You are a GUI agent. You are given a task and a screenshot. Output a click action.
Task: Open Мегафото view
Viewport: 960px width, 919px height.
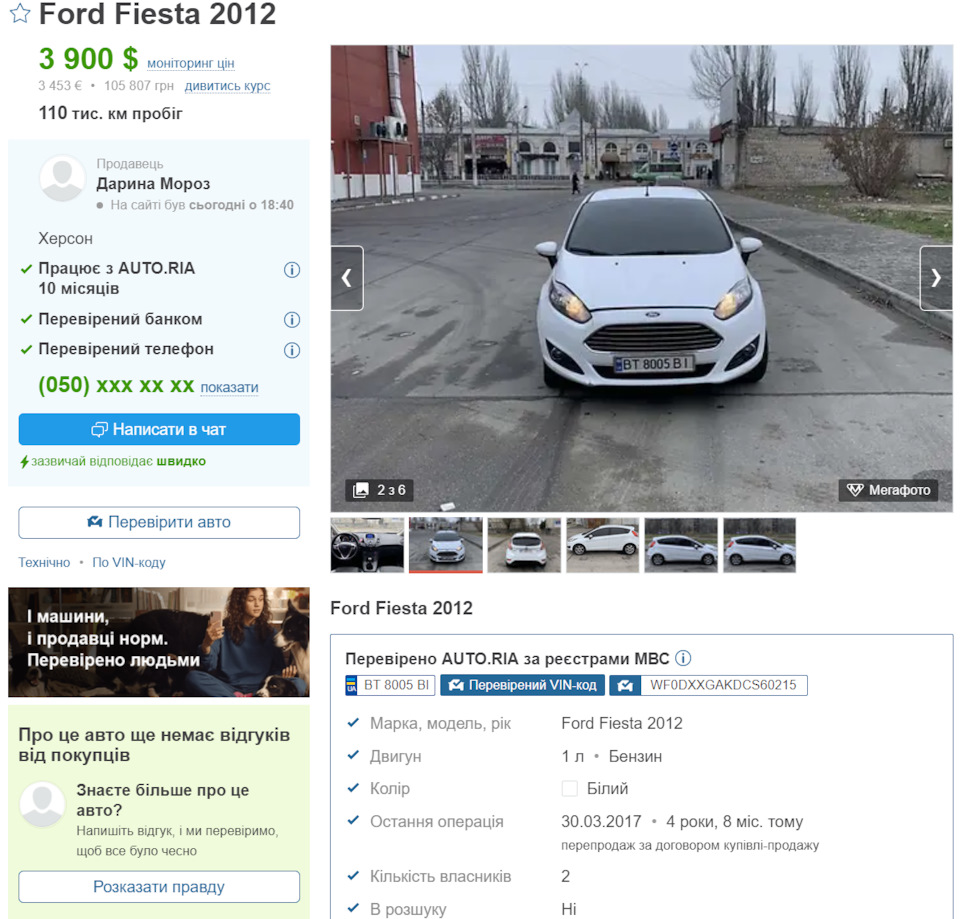coord(888,490)
